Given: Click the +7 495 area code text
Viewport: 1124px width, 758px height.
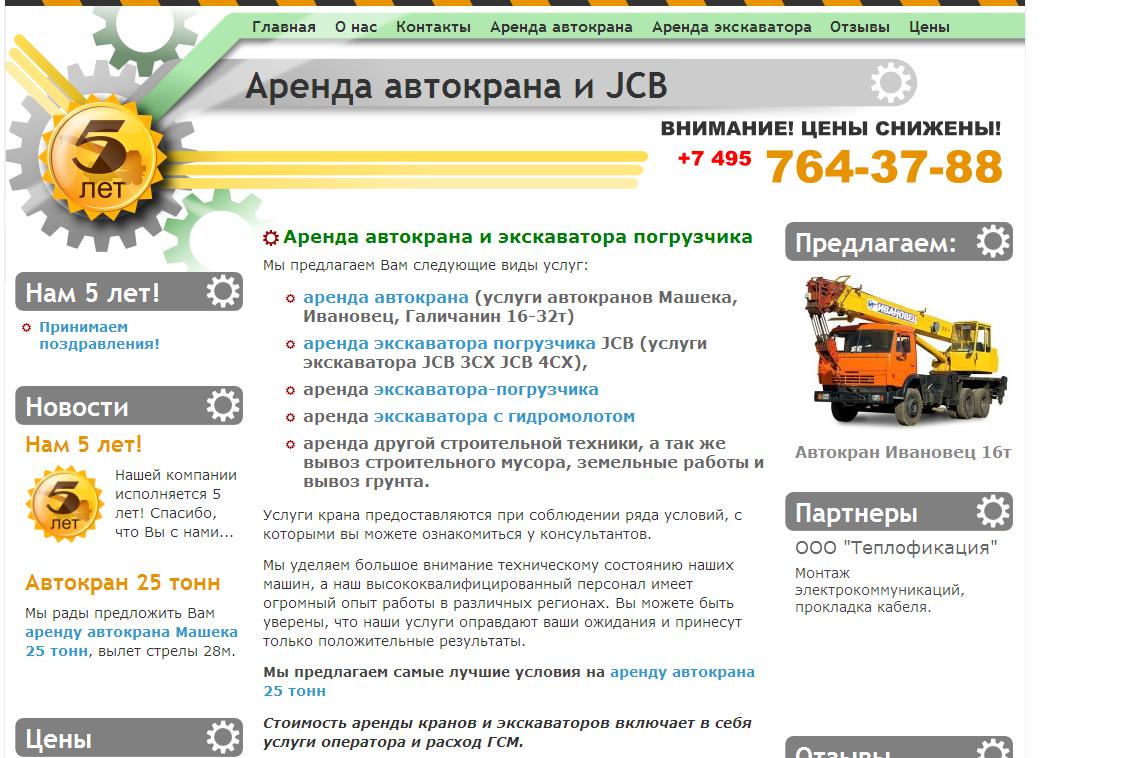Looking at the screenshot, I should click(x=714, y=158).
